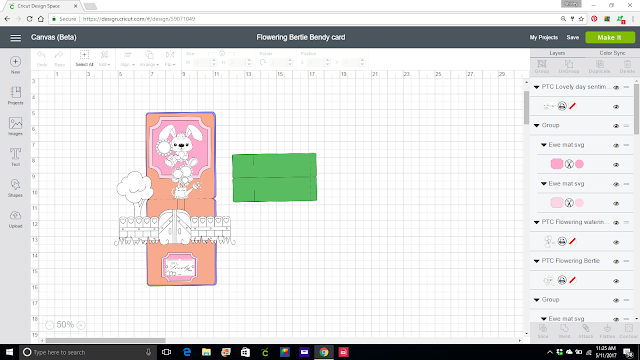Bookmark page with the star icon
The width and height of the screenshot is (640, 360).
(x=581, y=19)
